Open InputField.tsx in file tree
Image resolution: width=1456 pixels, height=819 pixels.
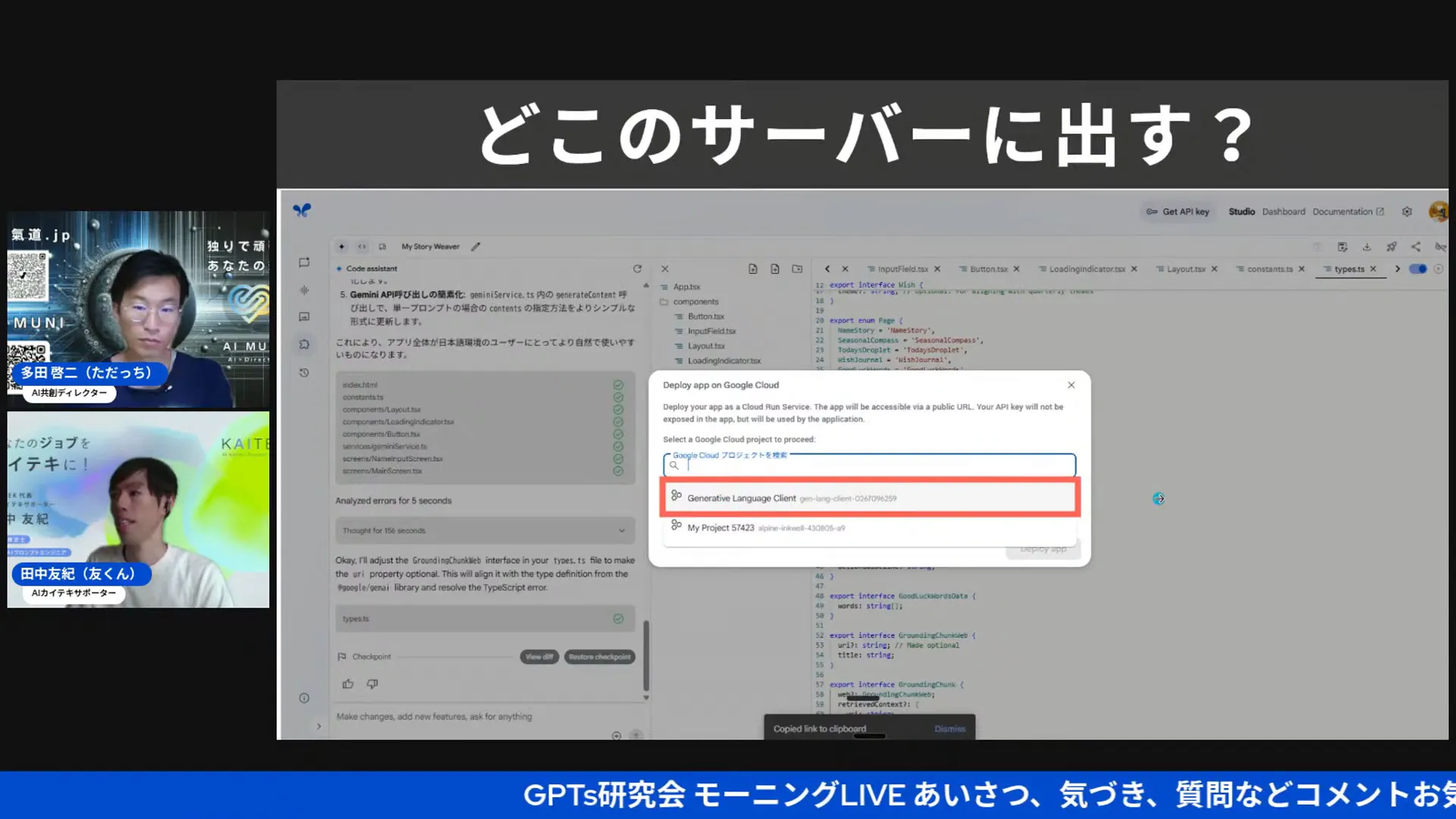[712, 331]
